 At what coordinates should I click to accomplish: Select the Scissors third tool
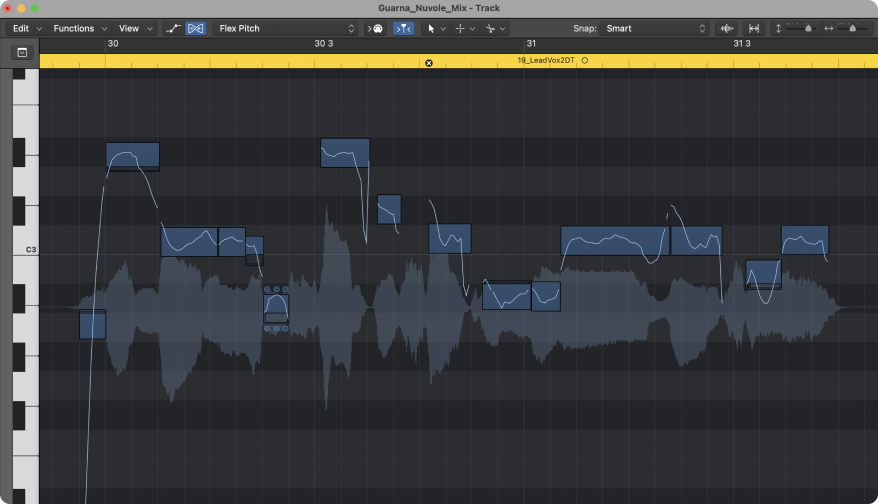click(x=491, y=29)
